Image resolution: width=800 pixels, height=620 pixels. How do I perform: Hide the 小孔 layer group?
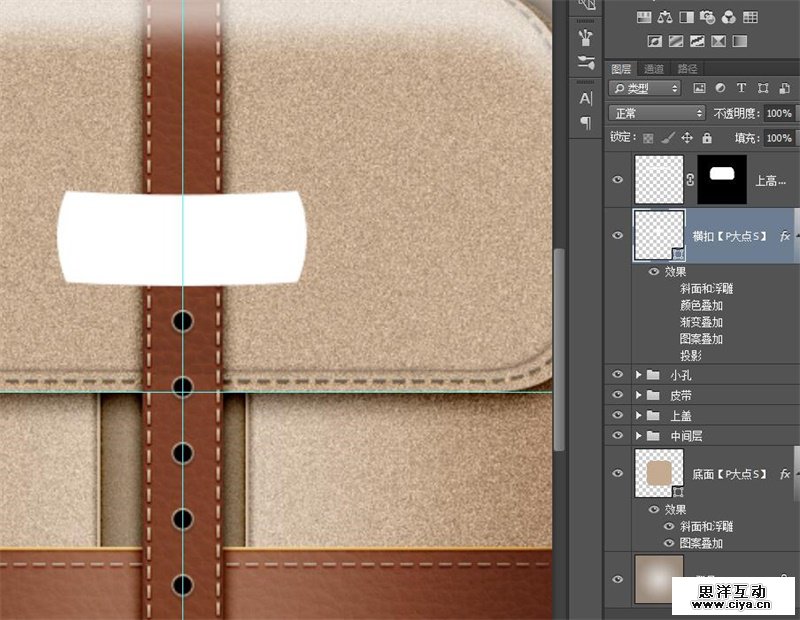(618, 375)
